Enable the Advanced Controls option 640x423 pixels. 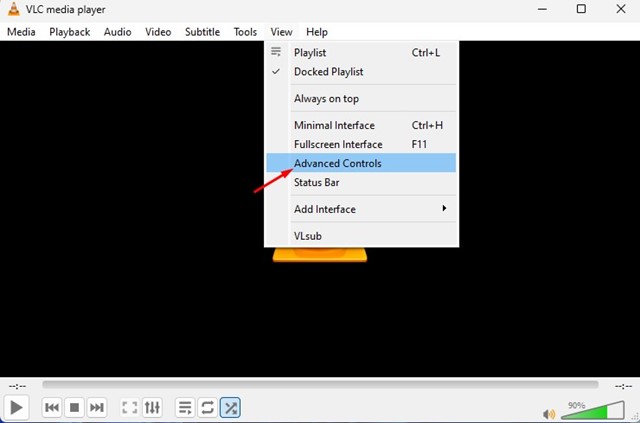point(361,163)
